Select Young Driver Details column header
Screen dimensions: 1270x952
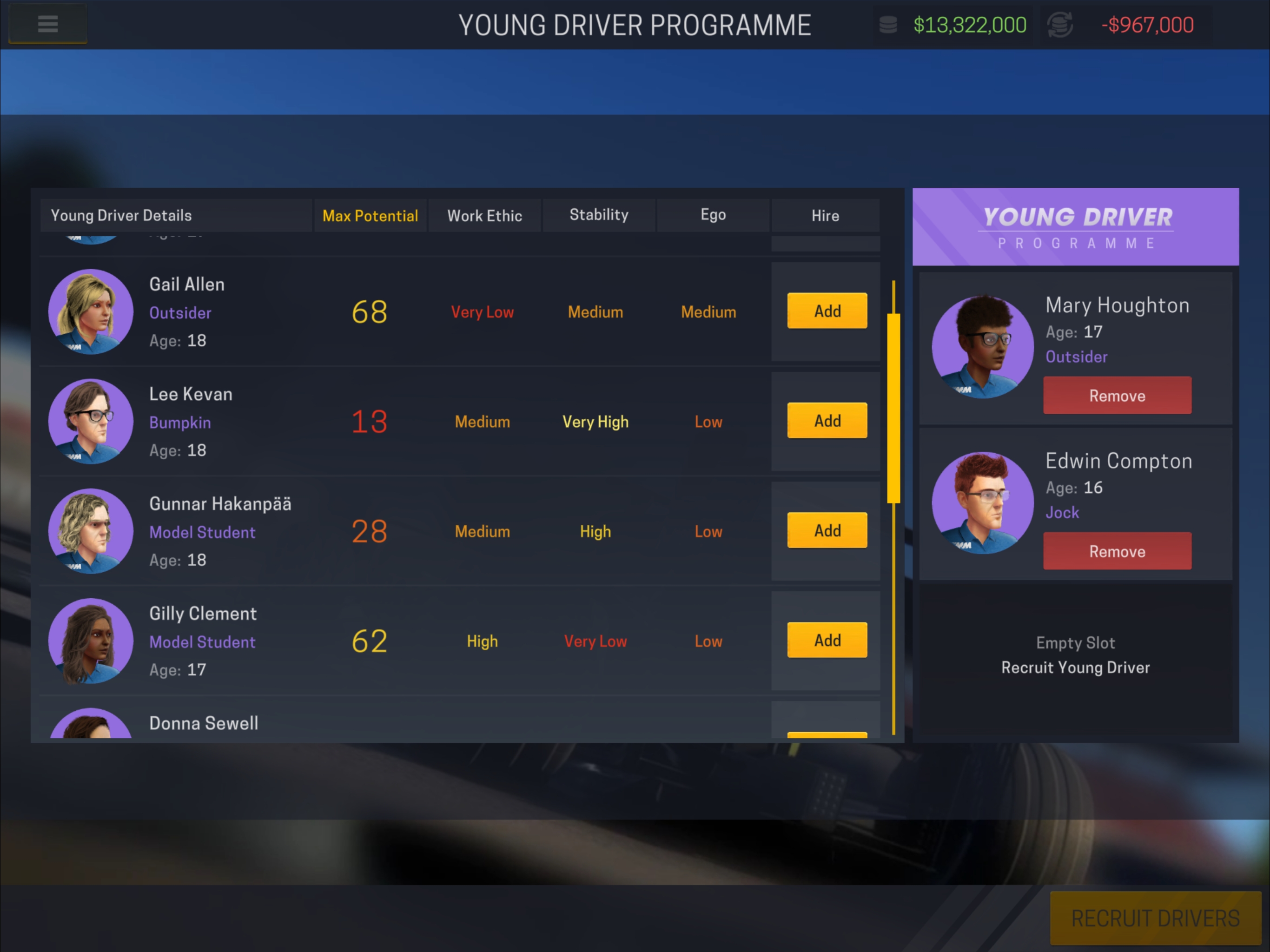pyautogui.click(x=121, y=214)
